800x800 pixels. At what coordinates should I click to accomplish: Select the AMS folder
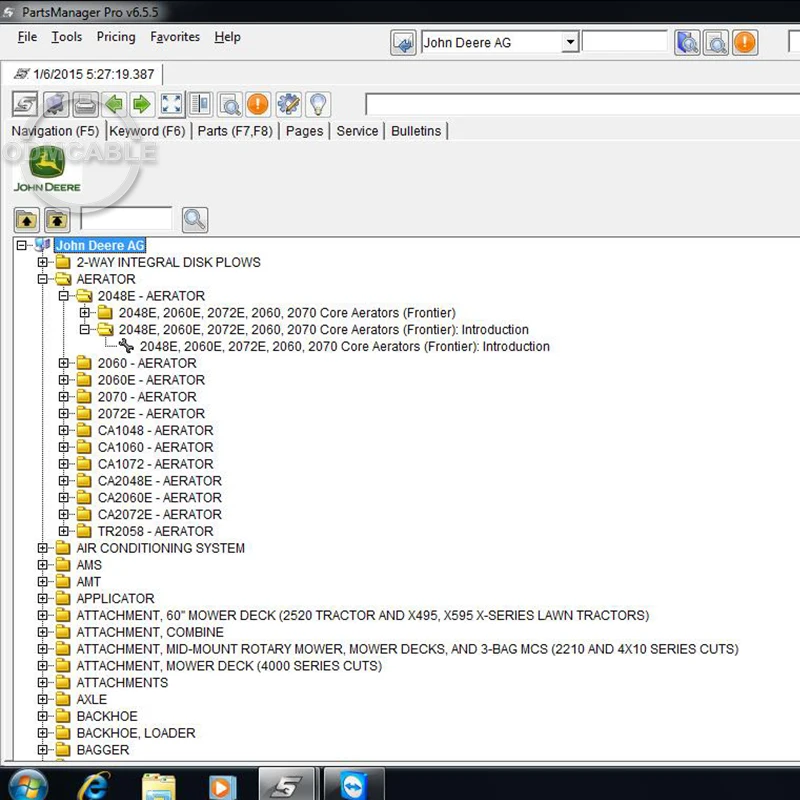coord(89,565)
